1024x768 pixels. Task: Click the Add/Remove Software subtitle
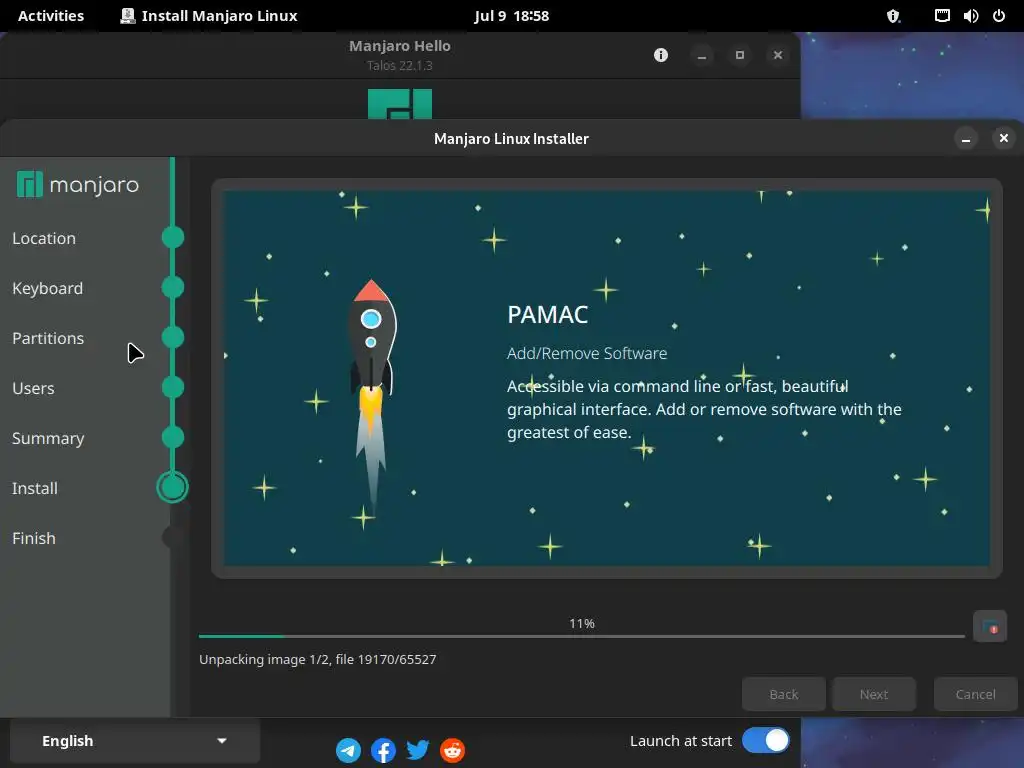pyautogui.click(x=587, y=353)
